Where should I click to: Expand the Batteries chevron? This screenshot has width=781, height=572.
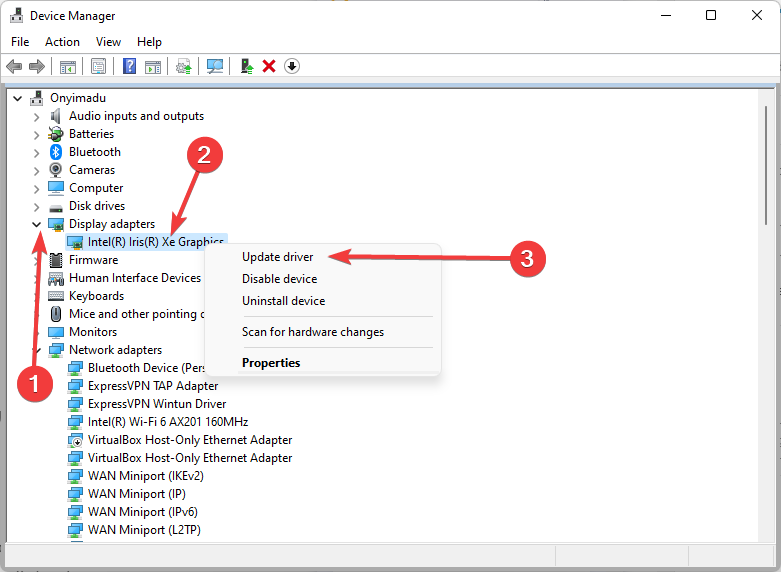[x=36, y=135]
